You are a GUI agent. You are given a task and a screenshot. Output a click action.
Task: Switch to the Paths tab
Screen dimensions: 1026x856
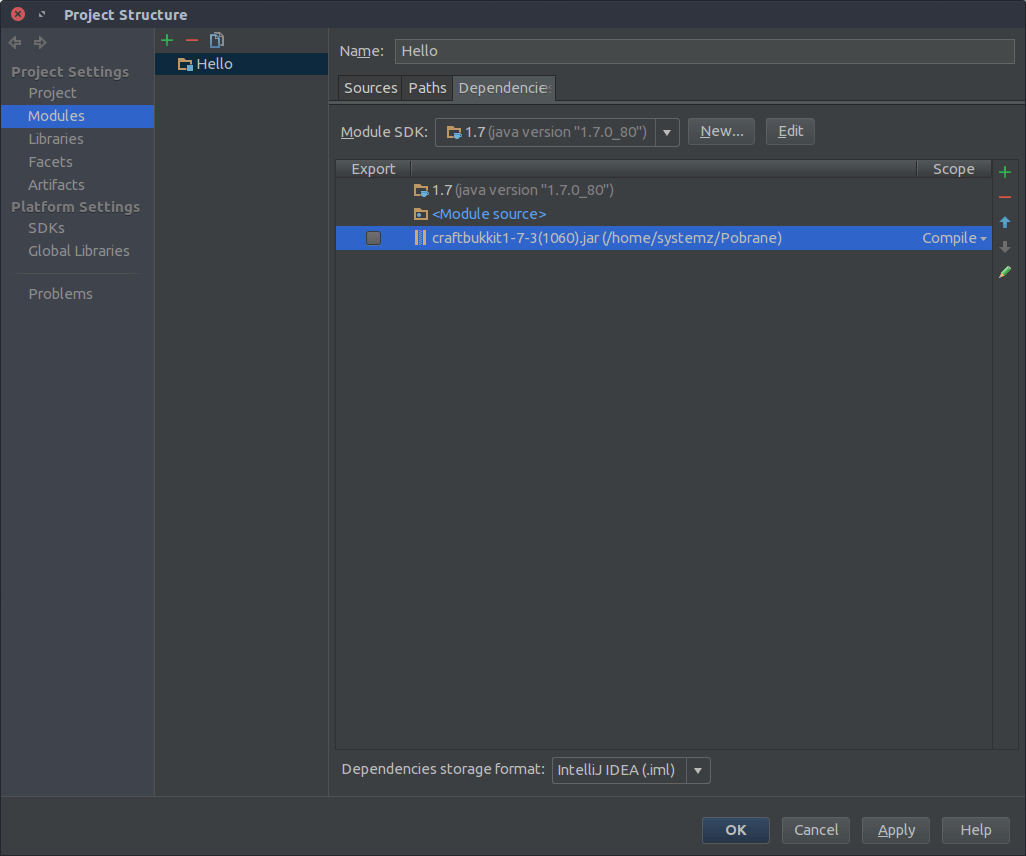point(427,88)
